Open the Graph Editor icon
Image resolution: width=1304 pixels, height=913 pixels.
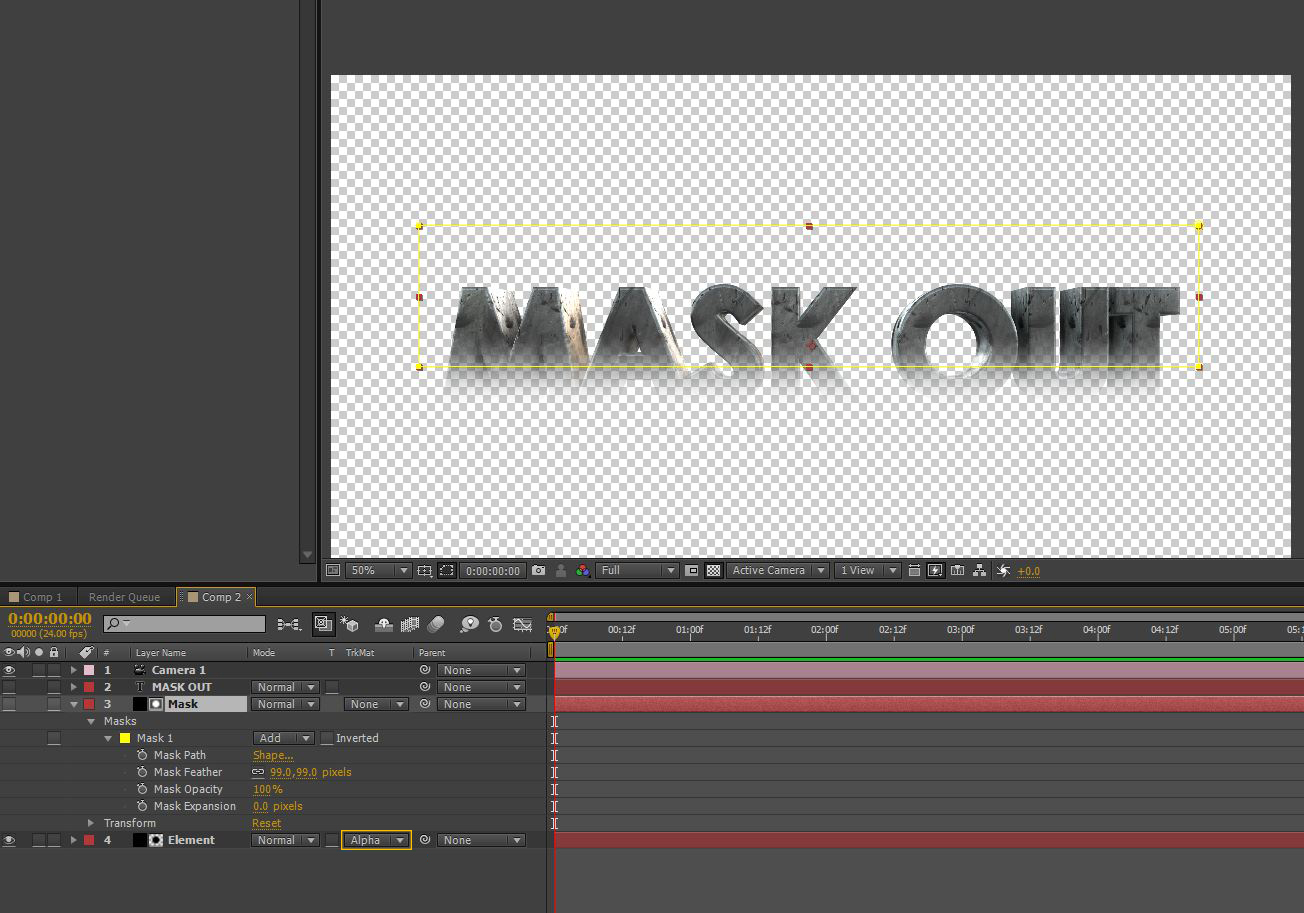pyautogui.click(x=522, y=624)
